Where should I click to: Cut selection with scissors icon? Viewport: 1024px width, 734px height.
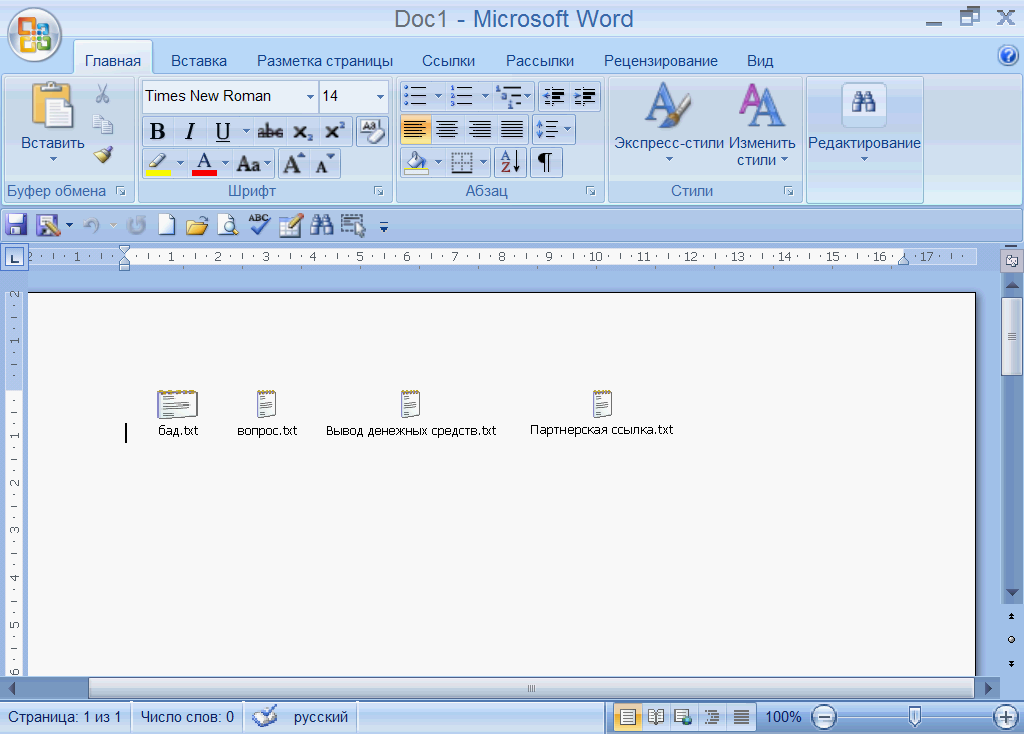click(x=102, y=93)
